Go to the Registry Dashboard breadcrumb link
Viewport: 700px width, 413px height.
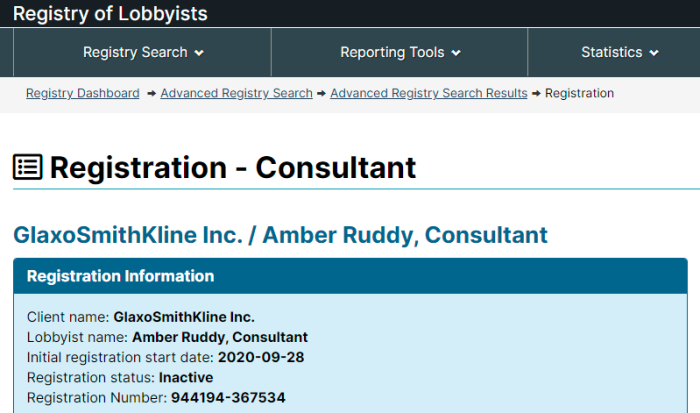pos(83,93)
